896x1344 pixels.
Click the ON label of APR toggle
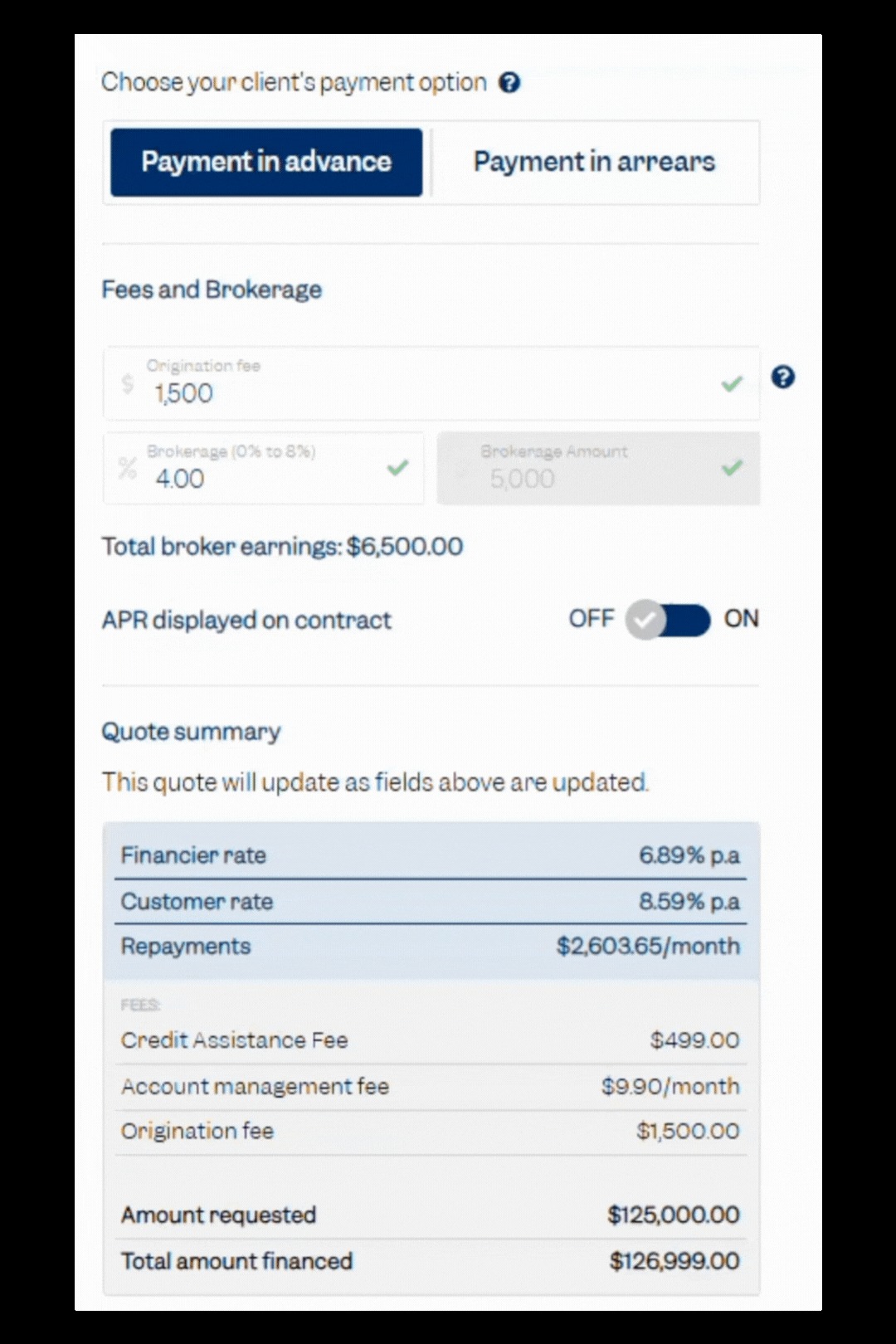pos(741,619)
